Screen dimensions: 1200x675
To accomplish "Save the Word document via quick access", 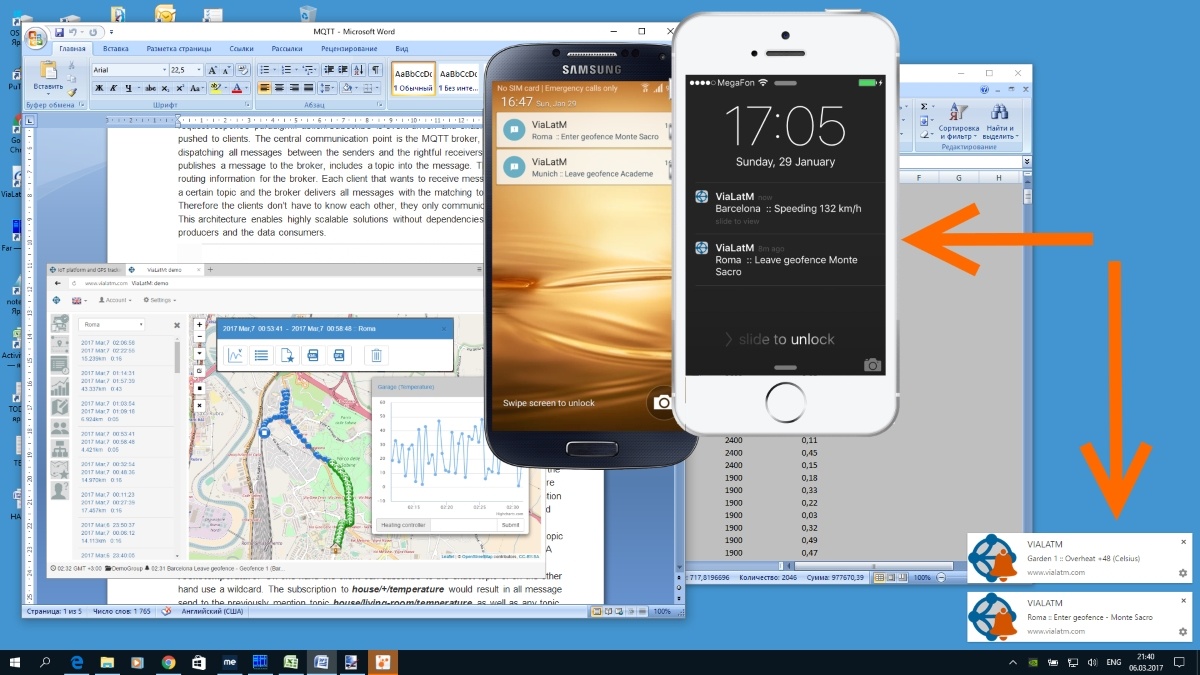I will tap(59, 33).
